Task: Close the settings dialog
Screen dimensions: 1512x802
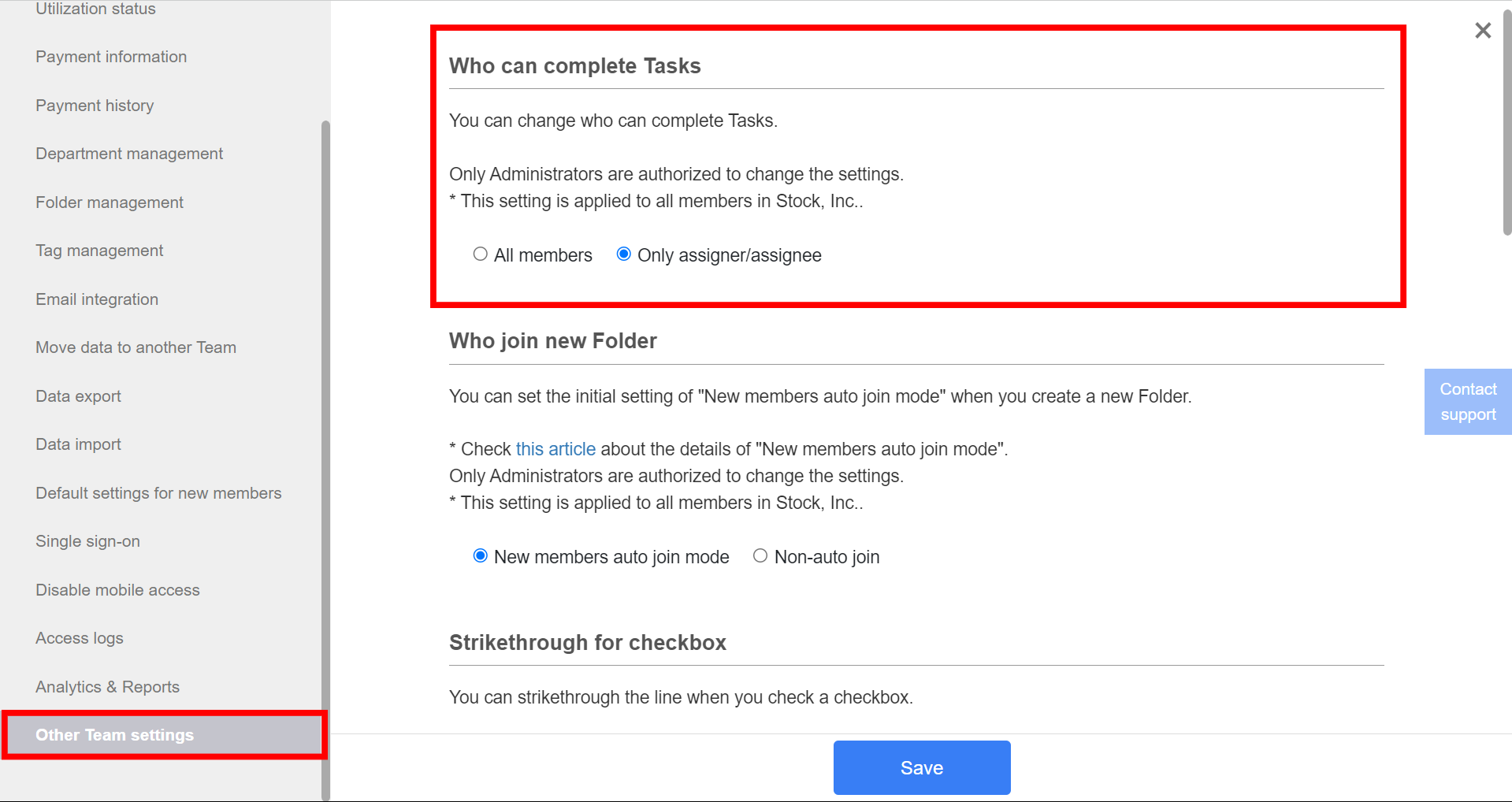Action: (x=1483, y=30)
